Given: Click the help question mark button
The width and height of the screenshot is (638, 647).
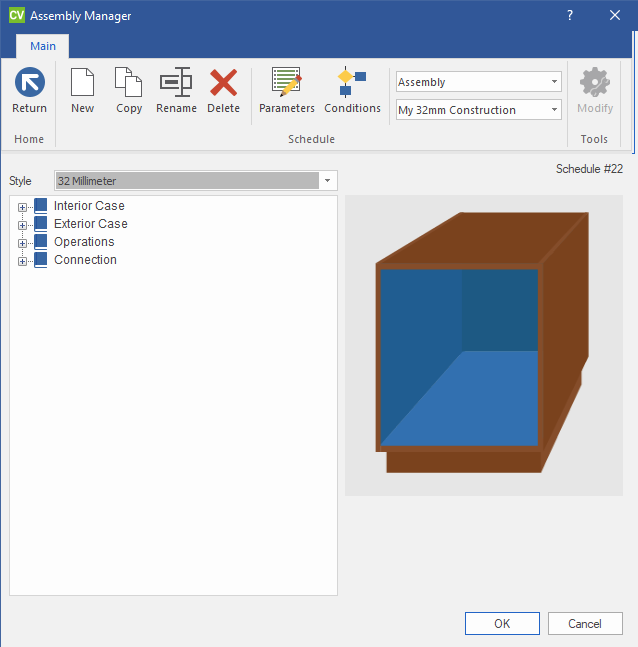Looking at the screenshot, I should pos(570,16).
